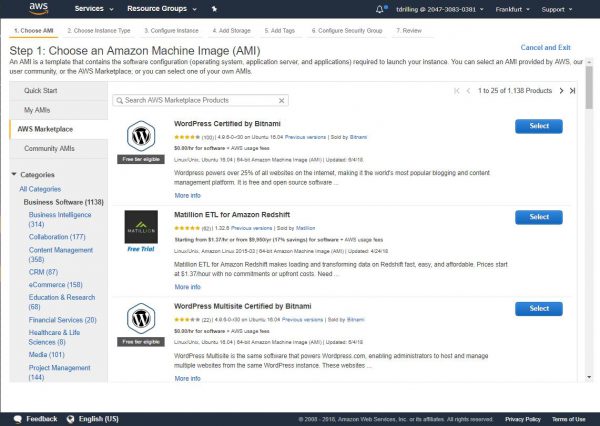The height and width of the screenshot is (426, 600).
Task: Clear the marketplace search with X
Action: [282, 100]
